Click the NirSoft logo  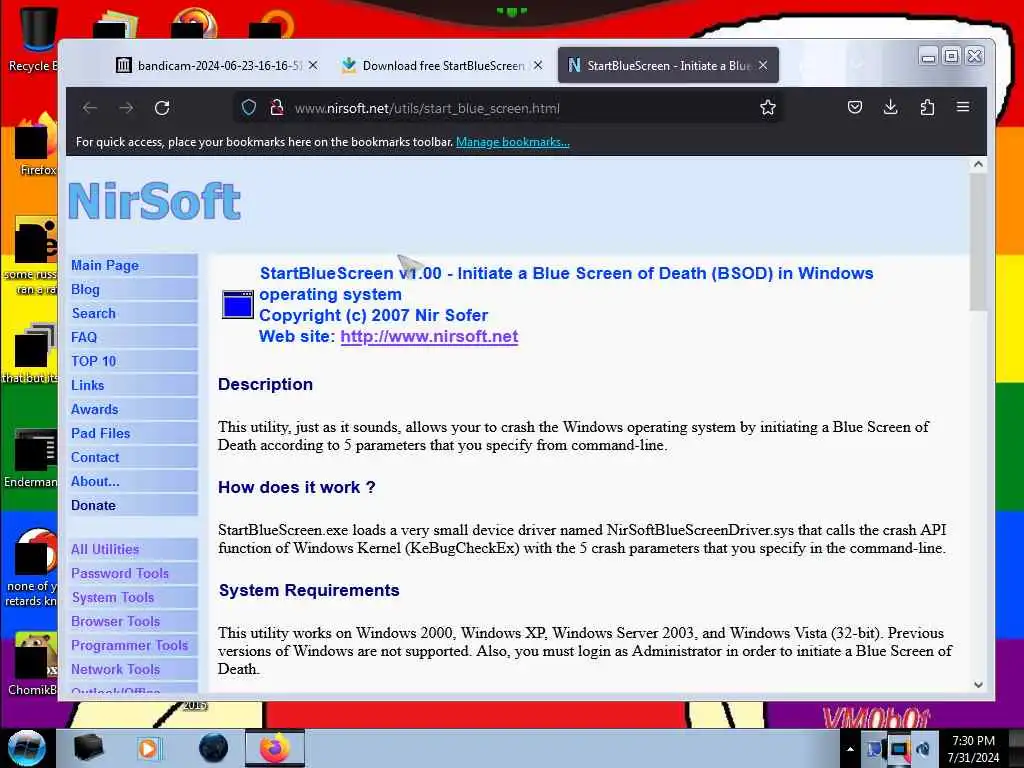pyautogui.click(x=154, y=201)
